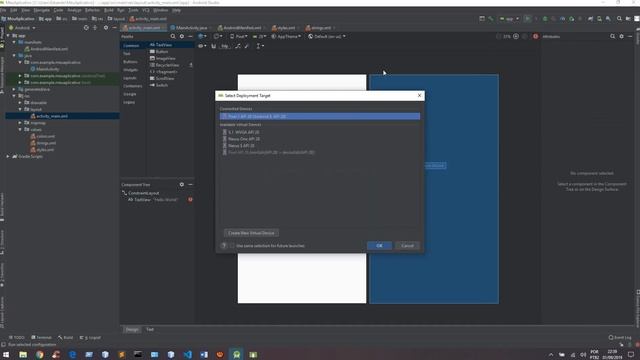
Task: Open the dialog help question mark
Action: (224, 246)
